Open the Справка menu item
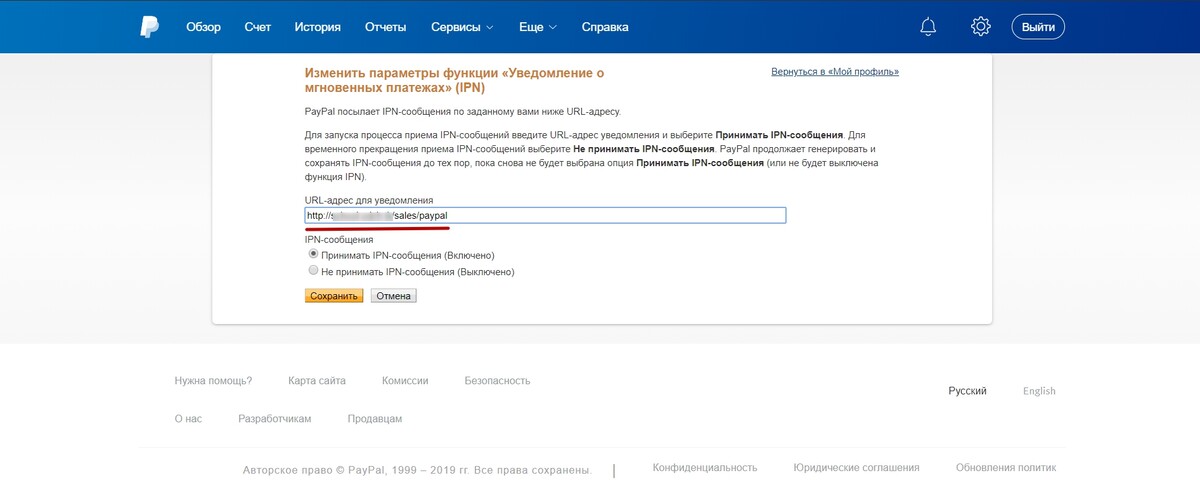The image size is (1200, 499). (x=605, y=27)
